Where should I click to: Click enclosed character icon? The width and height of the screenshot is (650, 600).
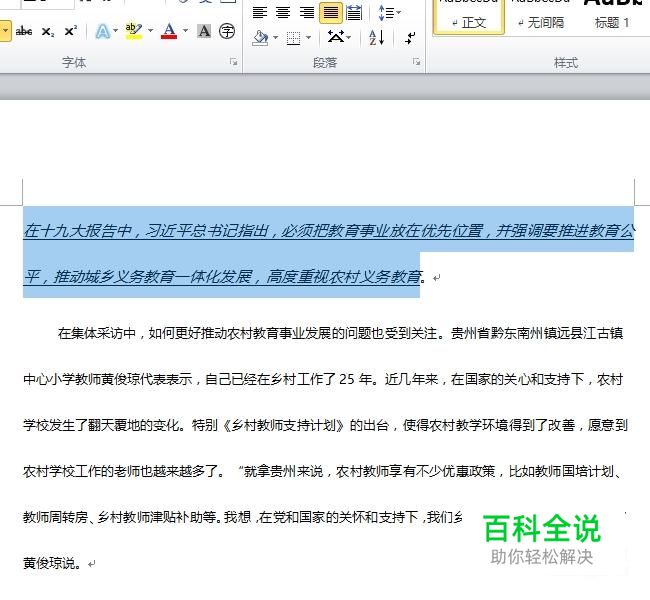(x=227, y=31)
